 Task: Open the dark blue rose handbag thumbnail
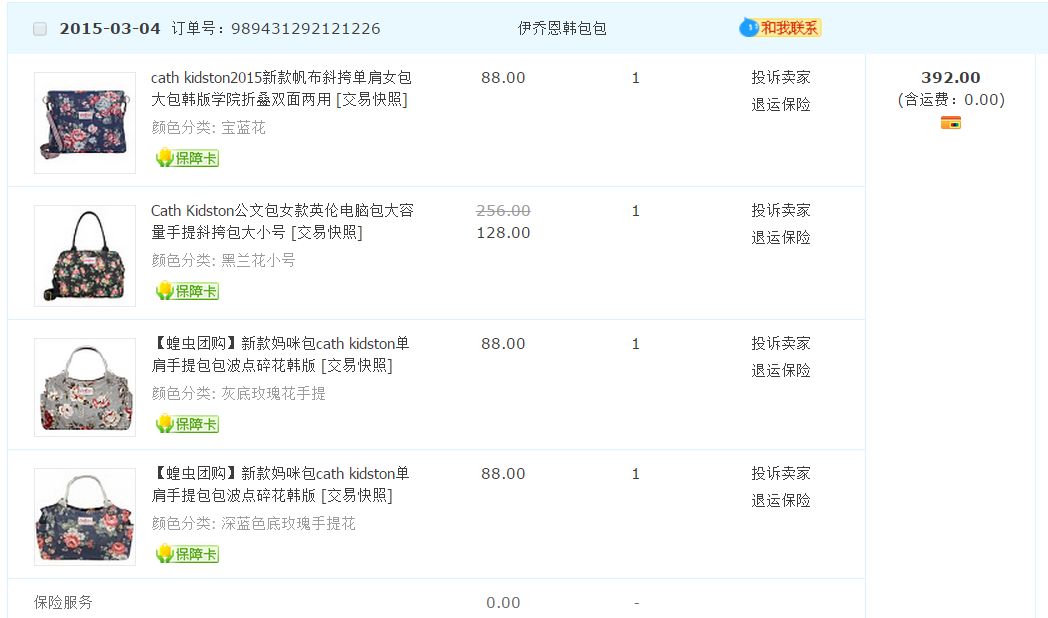(x=85, y=517)
